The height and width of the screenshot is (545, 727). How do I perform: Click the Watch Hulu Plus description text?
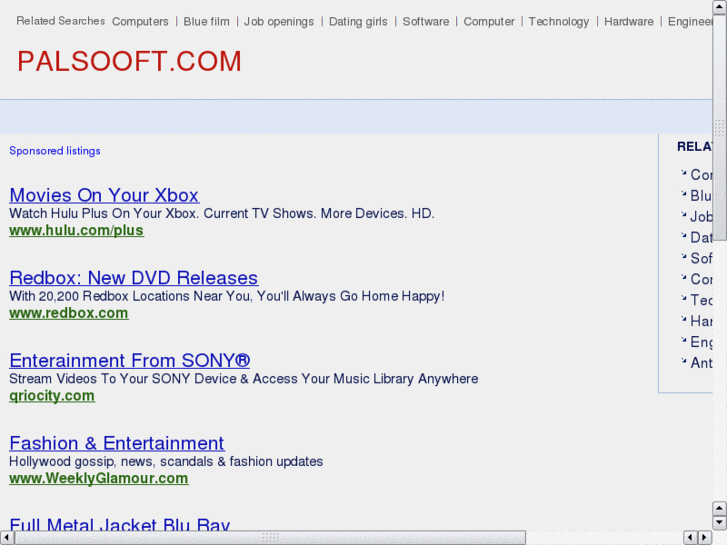coord(222,213)
